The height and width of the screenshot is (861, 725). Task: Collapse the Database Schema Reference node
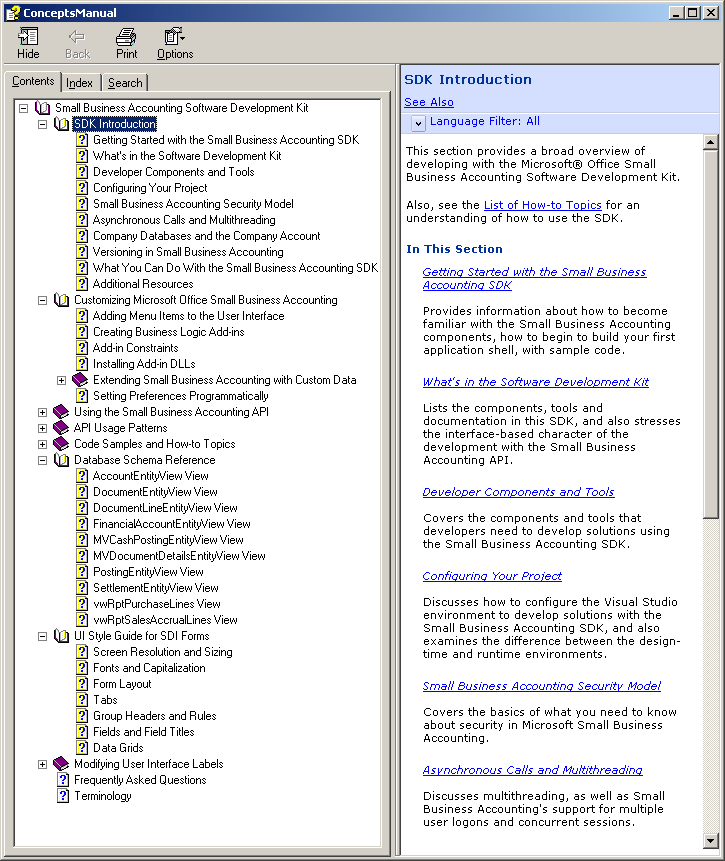(x=42, y=460)
